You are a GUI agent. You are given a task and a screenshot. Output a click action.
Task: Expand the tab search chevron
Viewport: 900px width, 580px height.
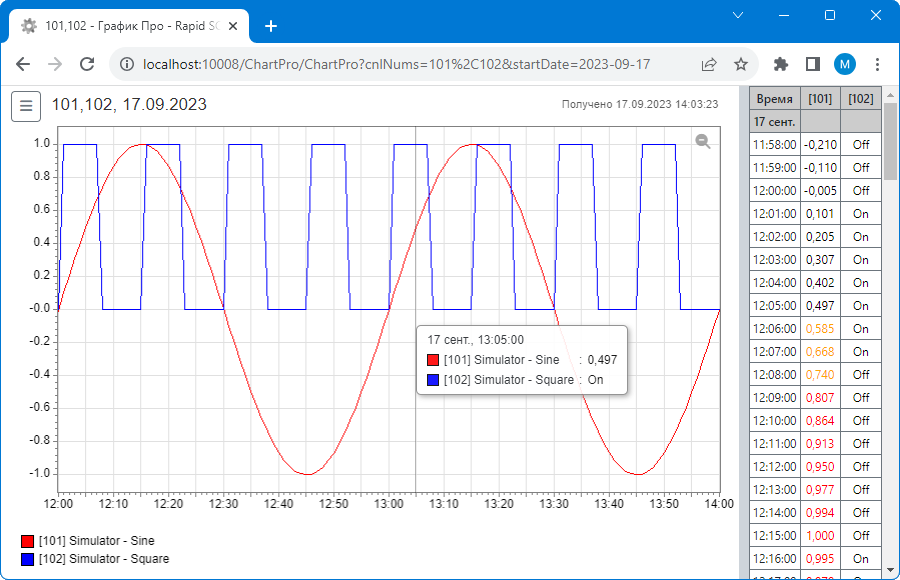tap(738, 16)
